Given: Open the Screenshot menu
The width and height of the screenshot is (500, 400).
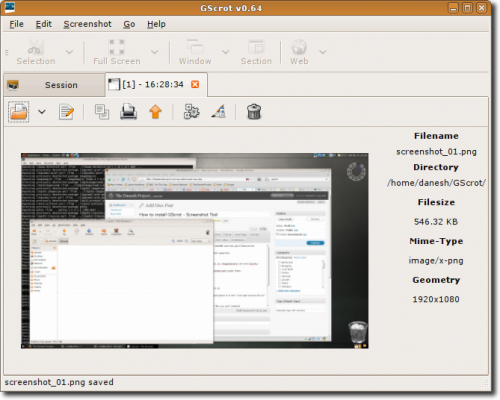Looking at the screenshot, I should point(87,24).
